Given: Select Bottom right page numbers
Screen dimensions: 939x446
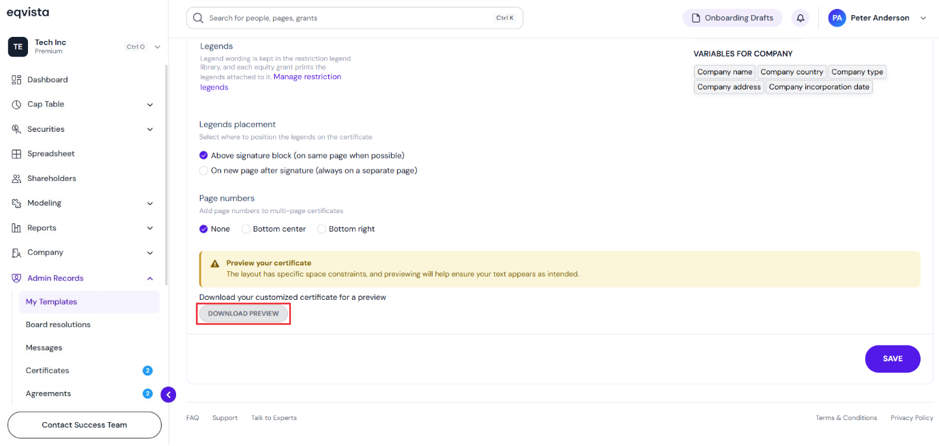Looking at the screenshot, I should point(322,229).
